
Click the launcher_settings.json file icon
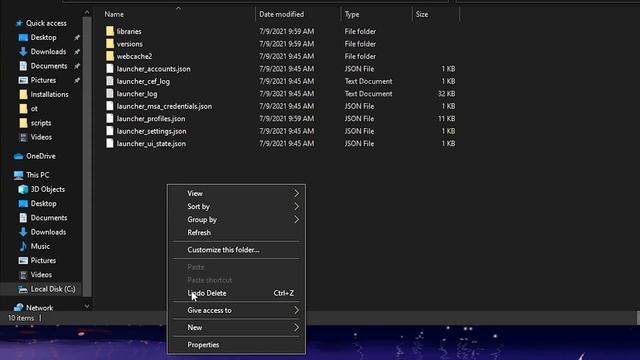coord(110,131)
